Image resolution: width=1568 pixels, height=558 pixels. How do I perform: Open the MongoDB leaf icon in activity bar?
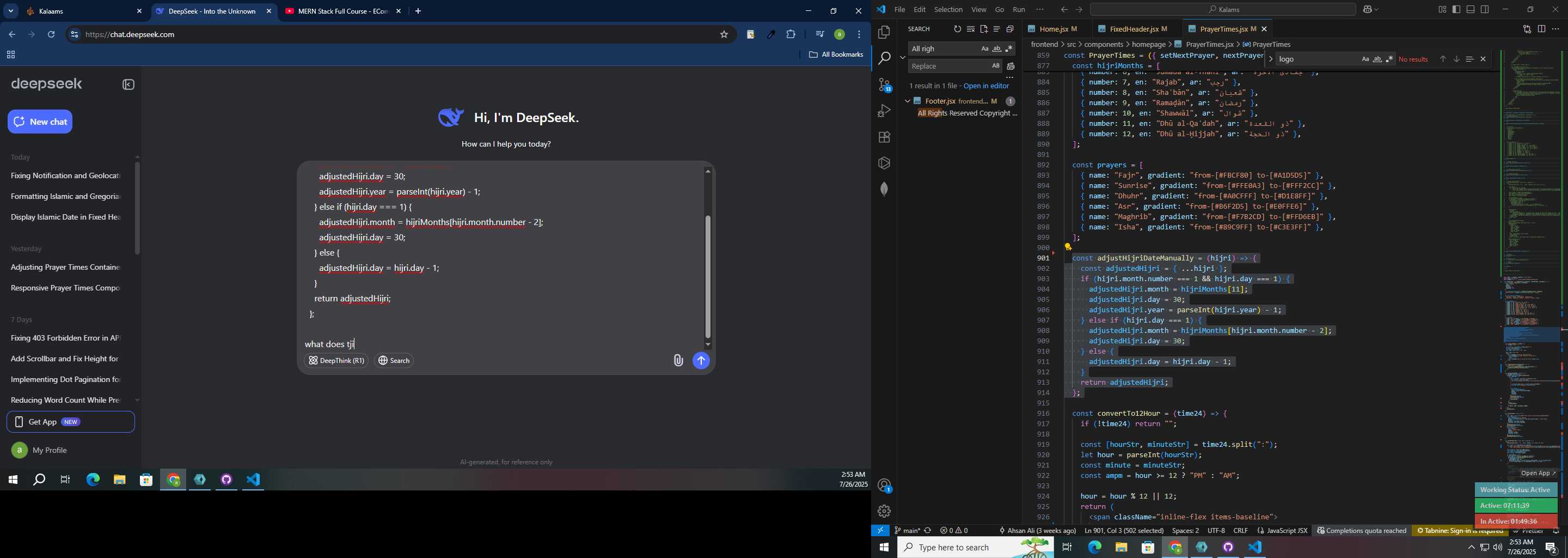[884, 190]
